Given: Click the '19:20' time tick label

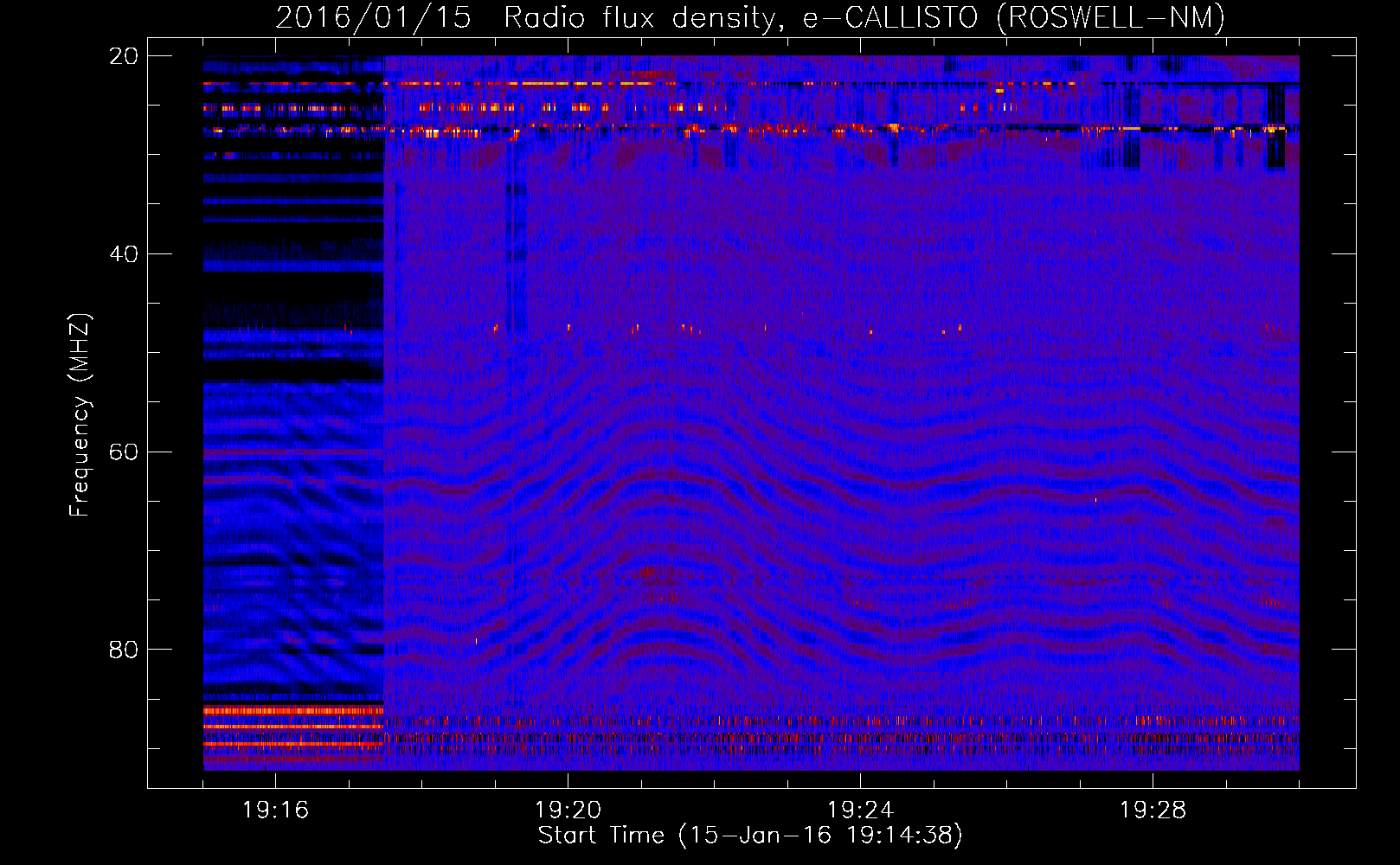Looking at the screenshot, I should [x=568, y=811].
